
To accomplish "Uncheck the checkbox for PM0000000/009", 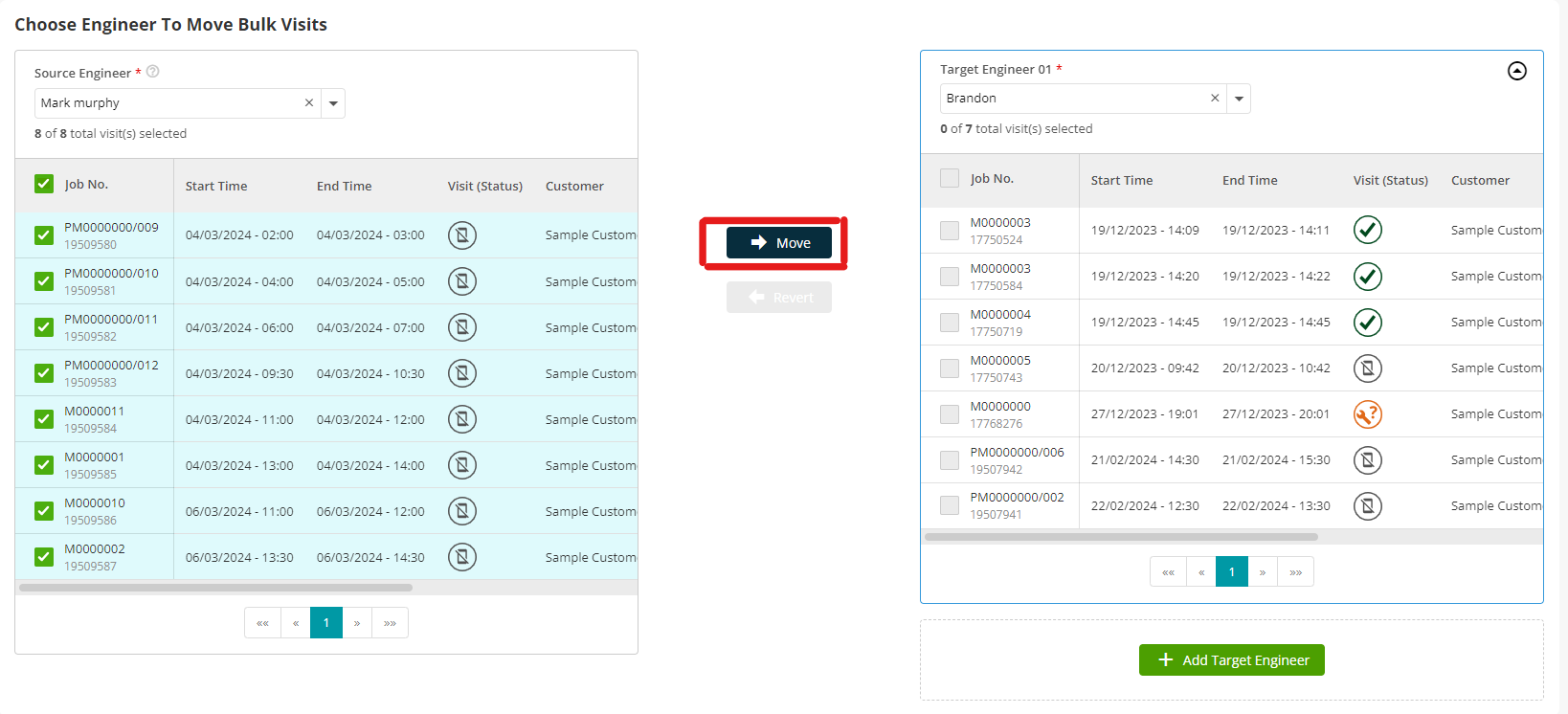I will [x=44, y=235].
